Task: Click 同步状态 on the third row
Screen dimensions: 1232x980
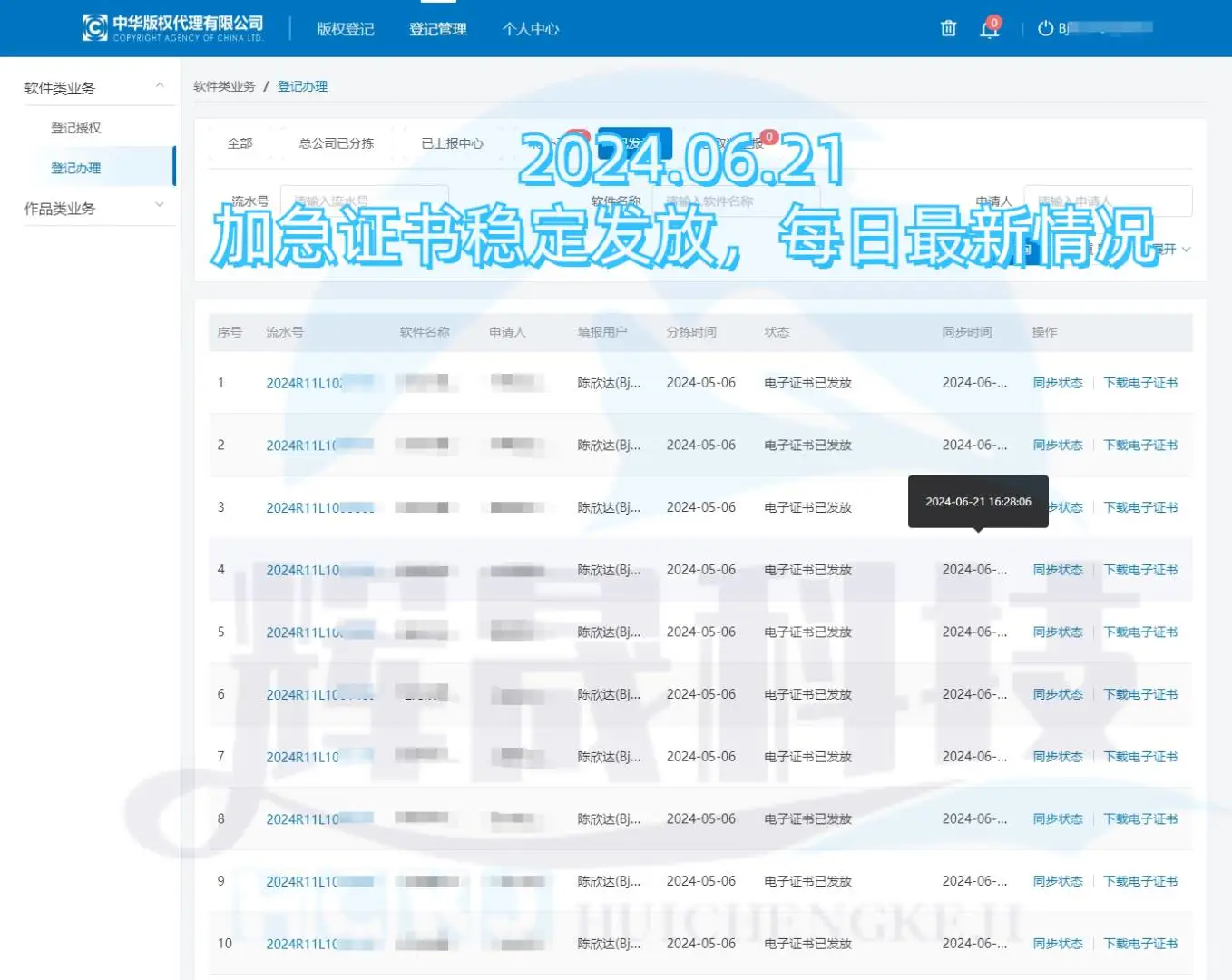Action: 1058,507
